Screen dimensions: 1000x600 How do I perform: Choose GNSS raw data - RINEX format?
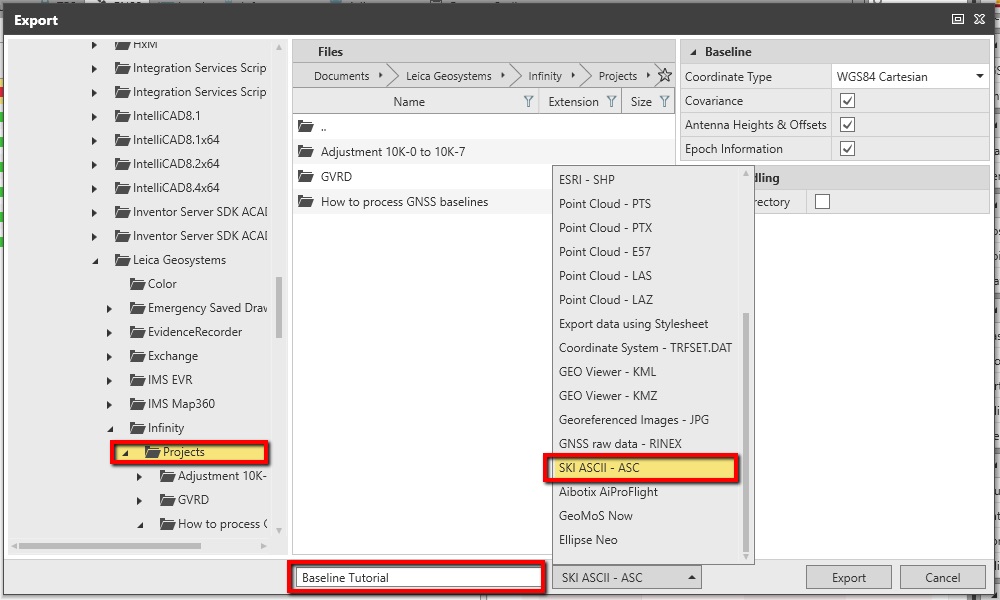tap(620, 444)
